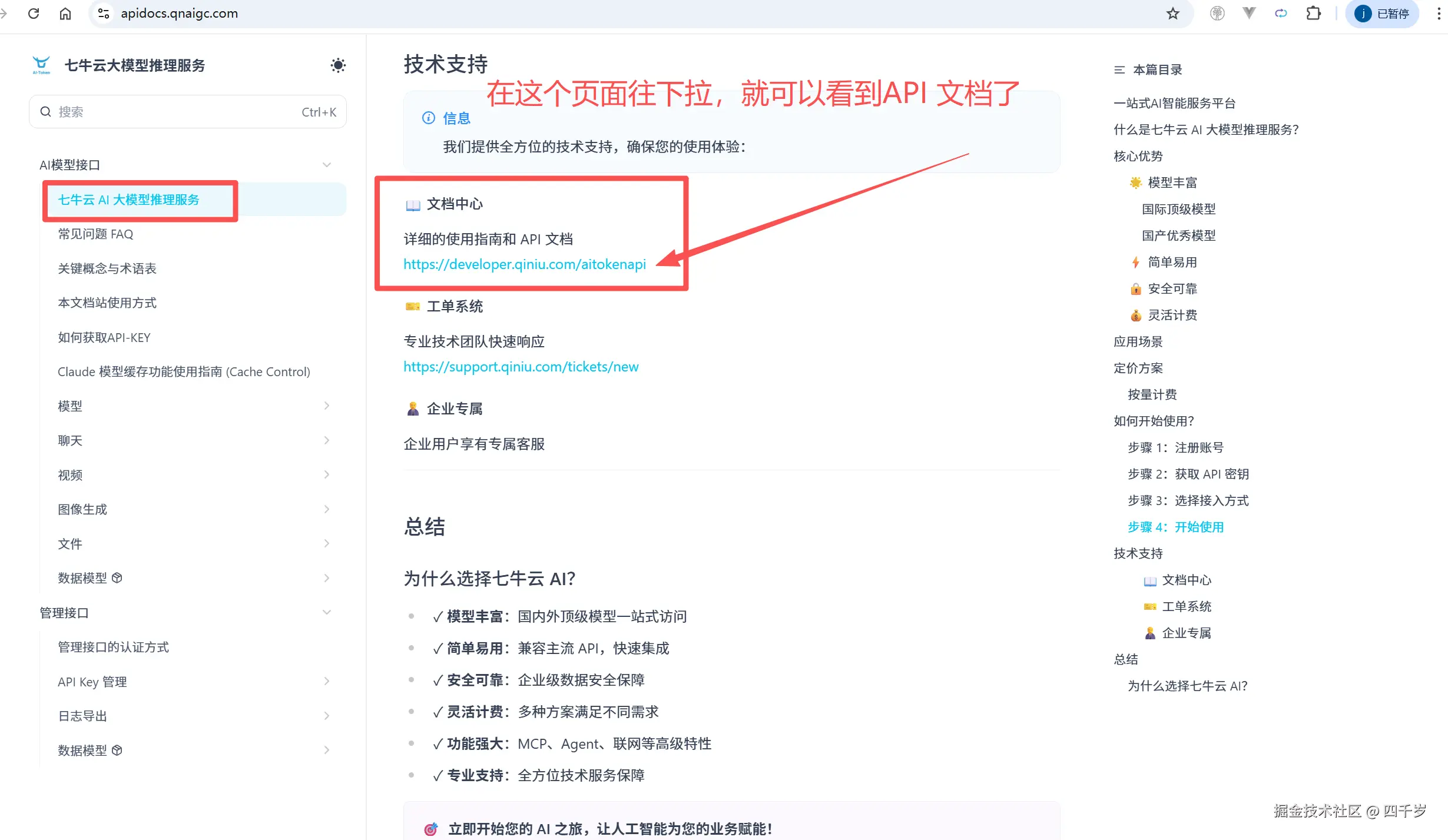Toggle light/dark theme with the sun icon
This screenshot has height=840, width=1448.
coord(338,65)
